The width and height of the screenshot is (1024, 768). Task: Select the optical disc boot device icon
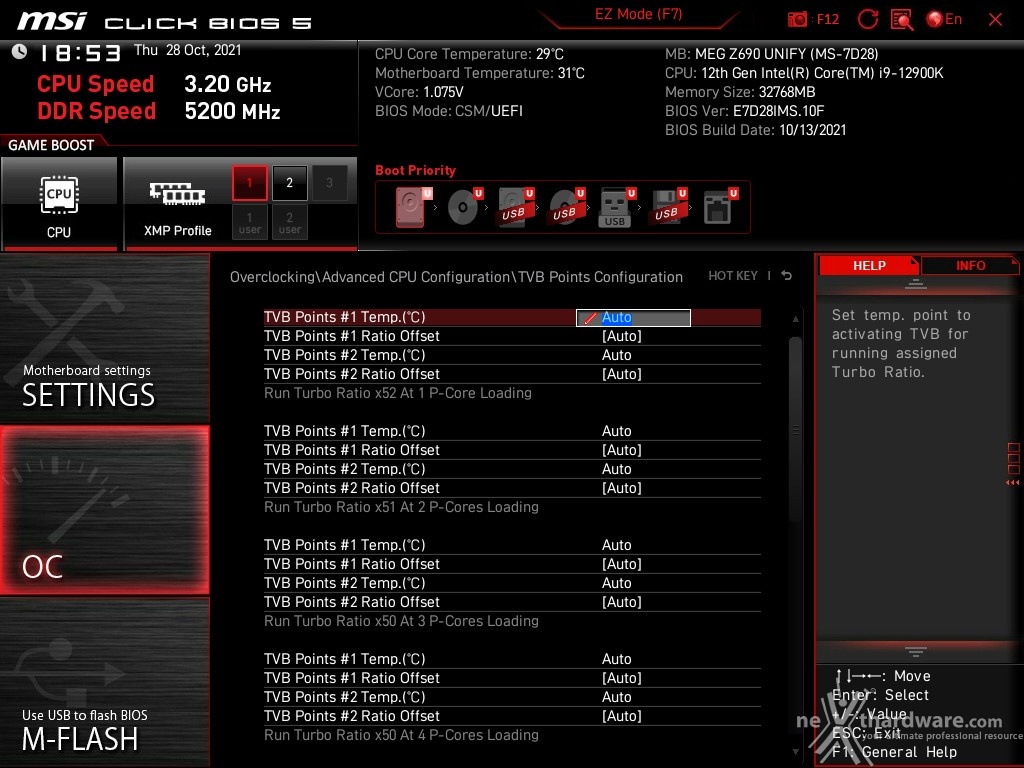(464, 207)
